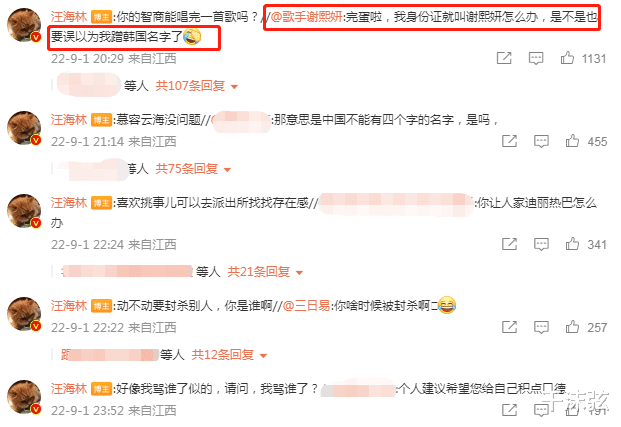This screenshot has height=427, width=621.
Task: Expand 共21条回复 replies
Action: click(x=265, y=272)
